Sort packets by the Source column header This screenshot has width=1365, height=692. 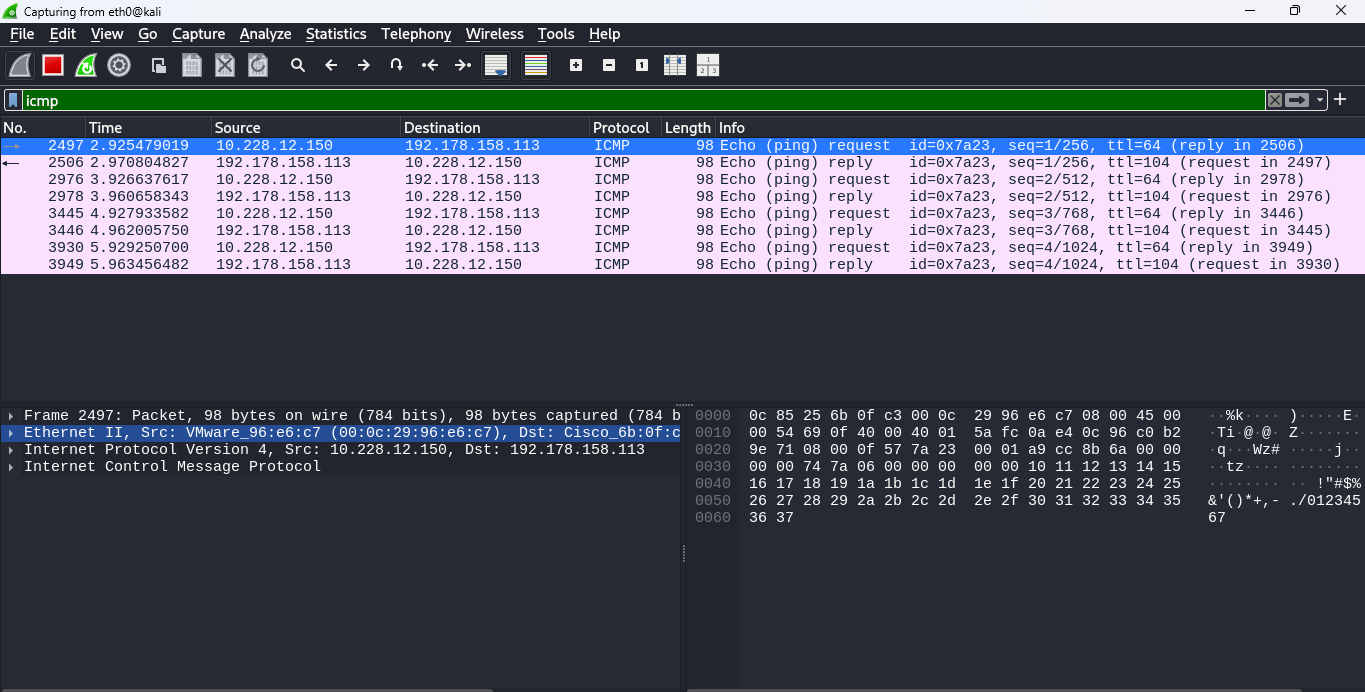pyautogui.click(x=306, y=128)
